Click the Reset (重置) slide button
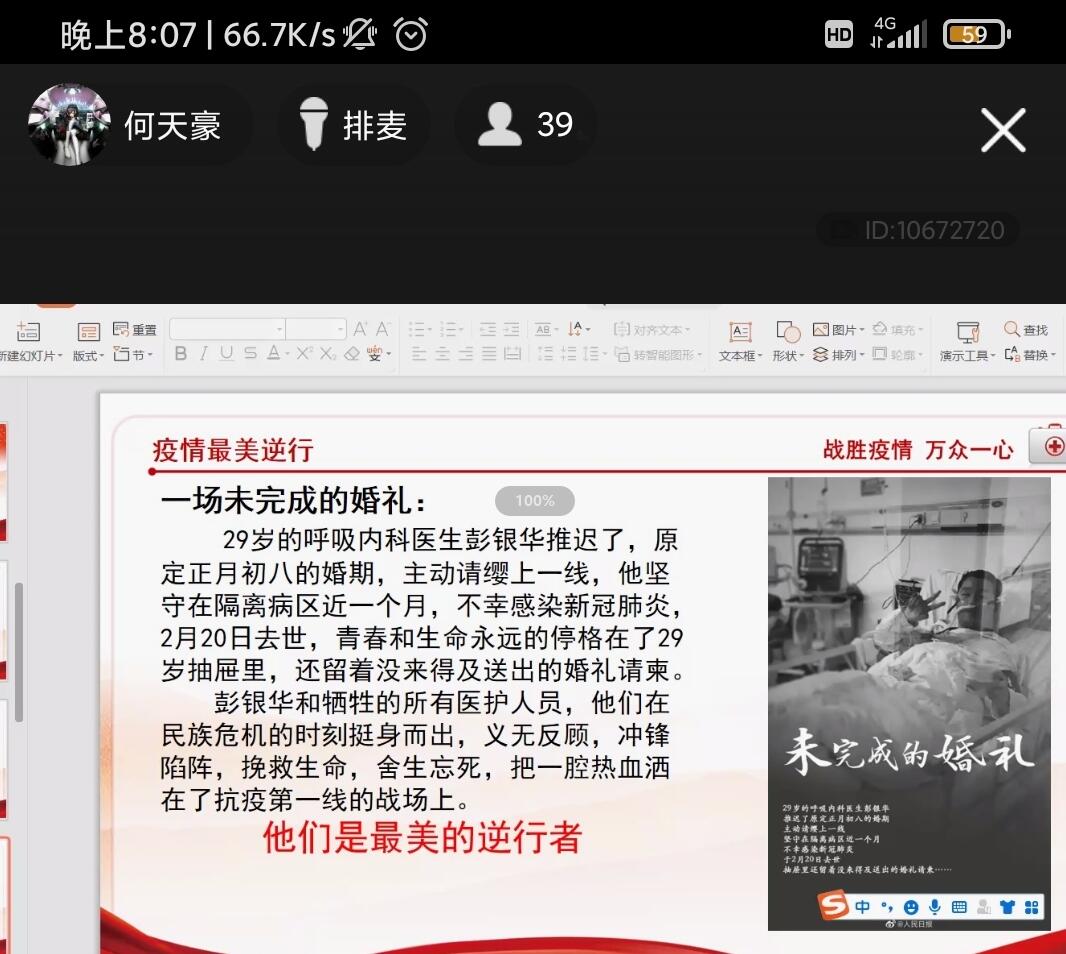 pos(135,329)
